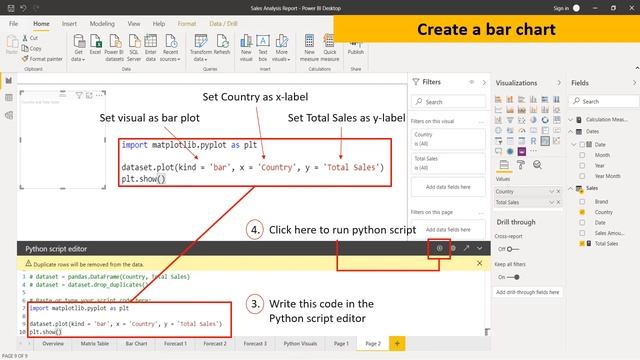The width and height of the screenshot is (640, 360).
Task: Expand the Calculation Measures table
Action: pyautogui.click(x=571, y=120)
